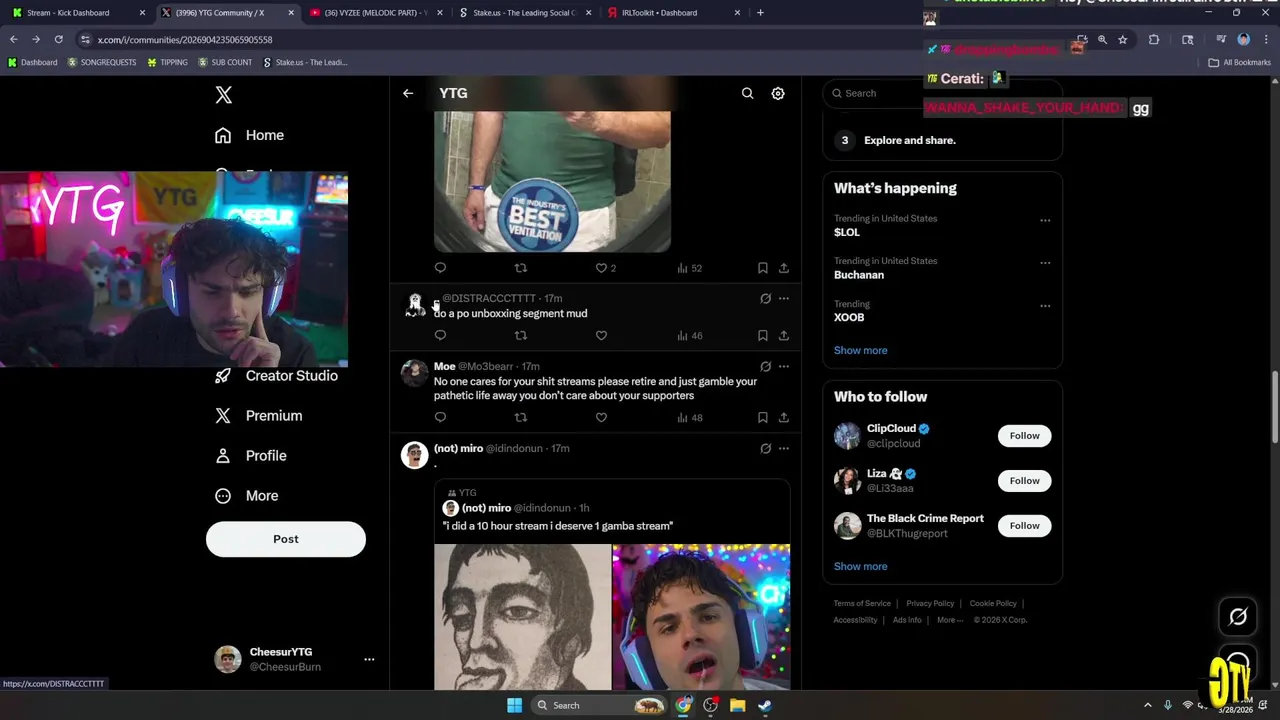Like the po unboxing post
This screenshot has width=1280, height=720.
coord(601,335)
